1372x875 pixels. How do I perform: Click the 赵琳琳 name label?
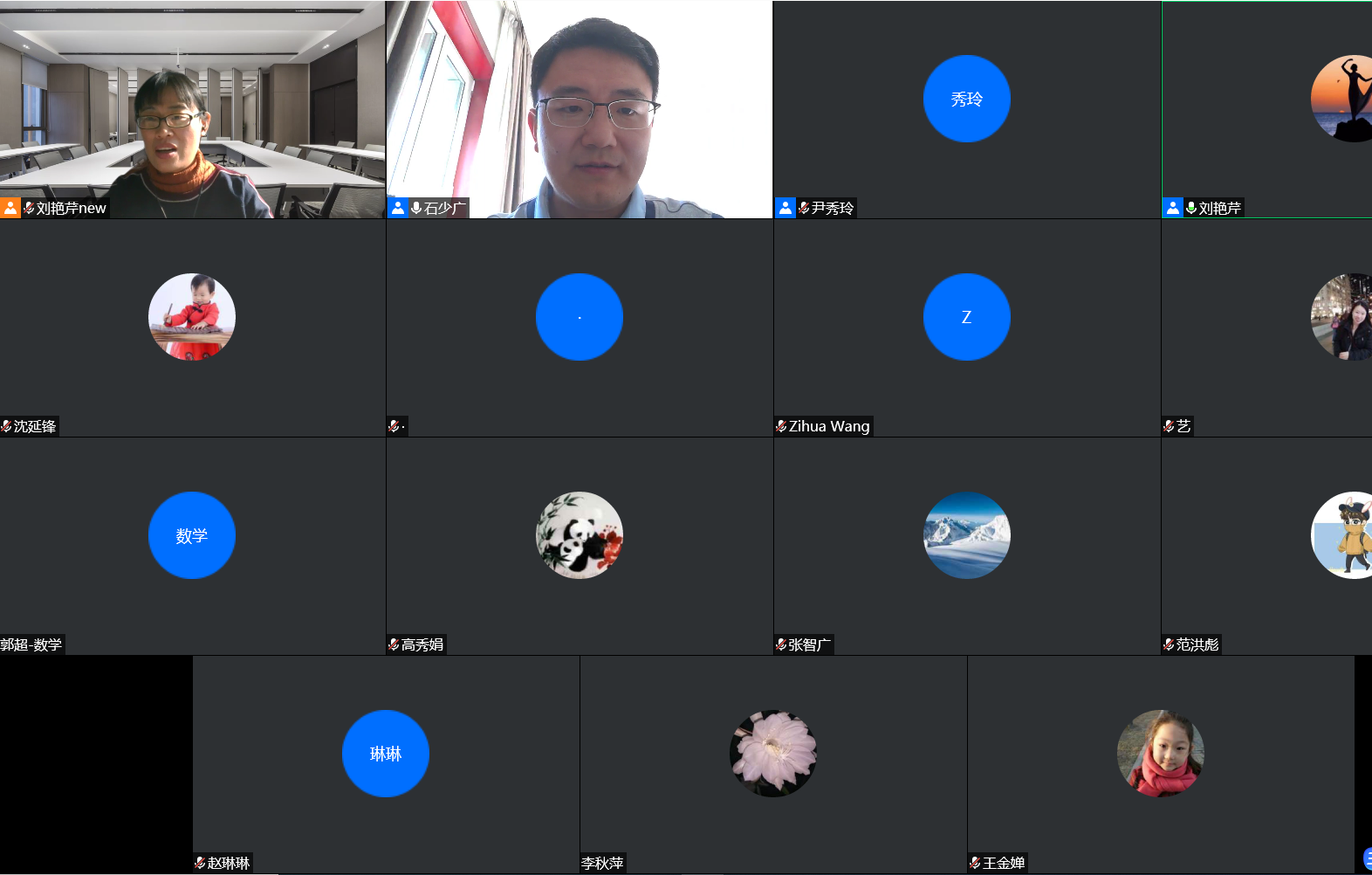[x=229, y=863]
